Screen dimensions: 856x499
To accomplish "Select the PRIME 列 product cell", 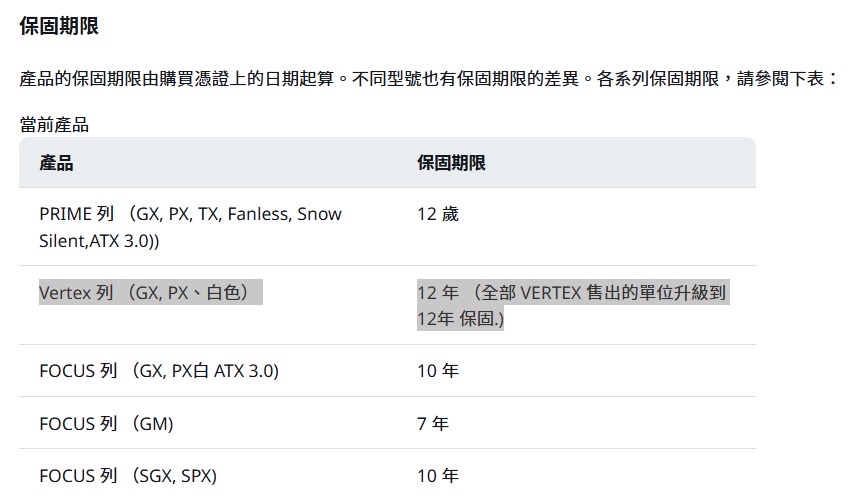I will (x=190, y=227).
